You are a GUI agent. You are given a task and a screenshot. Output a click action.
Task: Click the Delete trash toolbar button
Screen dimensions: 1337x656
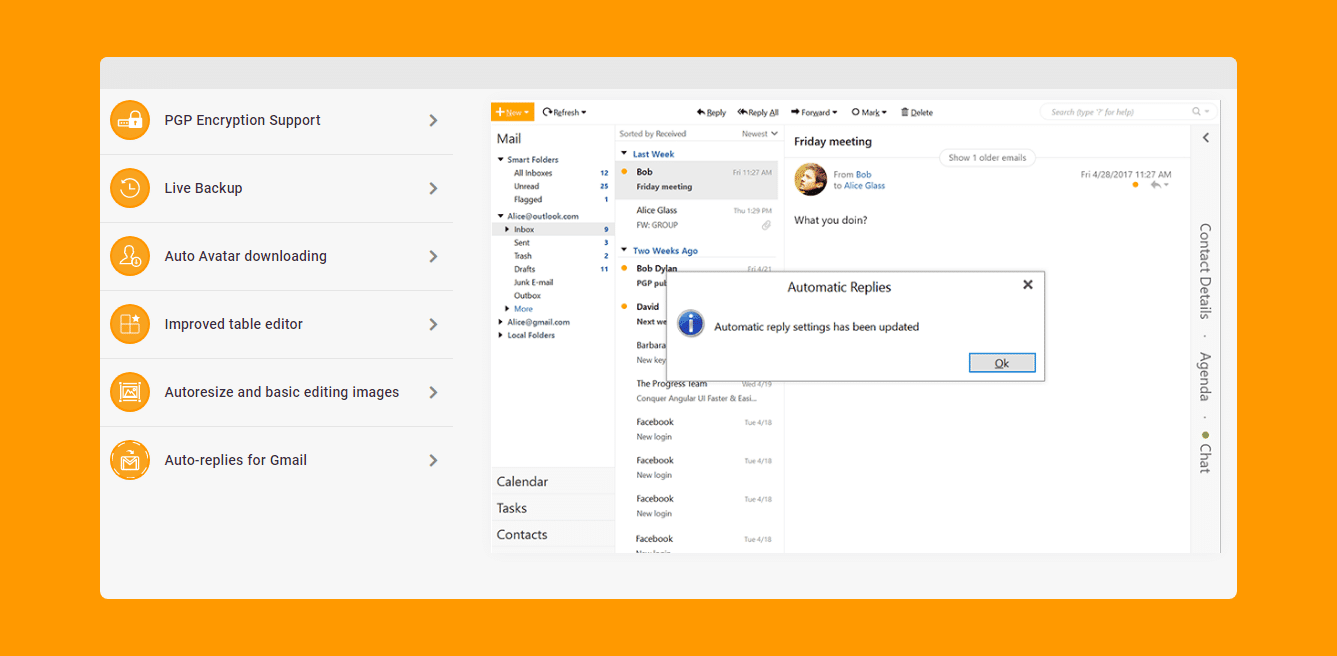pos(916,112)
